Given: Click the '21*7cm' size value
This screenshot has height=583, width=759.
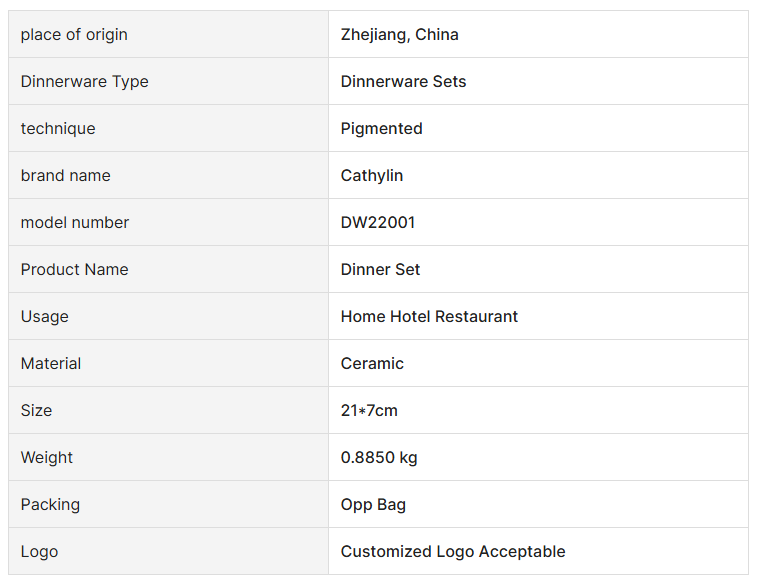Looking at the screenshot, I should click(x=369, y=411).
